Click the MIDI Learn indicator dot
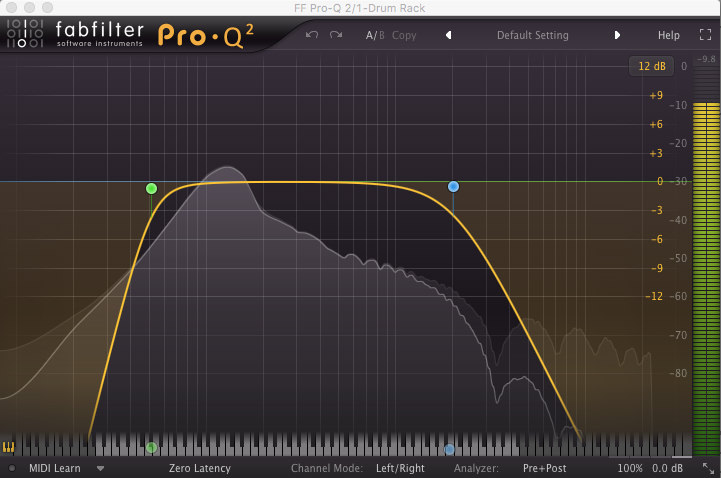 [12, 468]
